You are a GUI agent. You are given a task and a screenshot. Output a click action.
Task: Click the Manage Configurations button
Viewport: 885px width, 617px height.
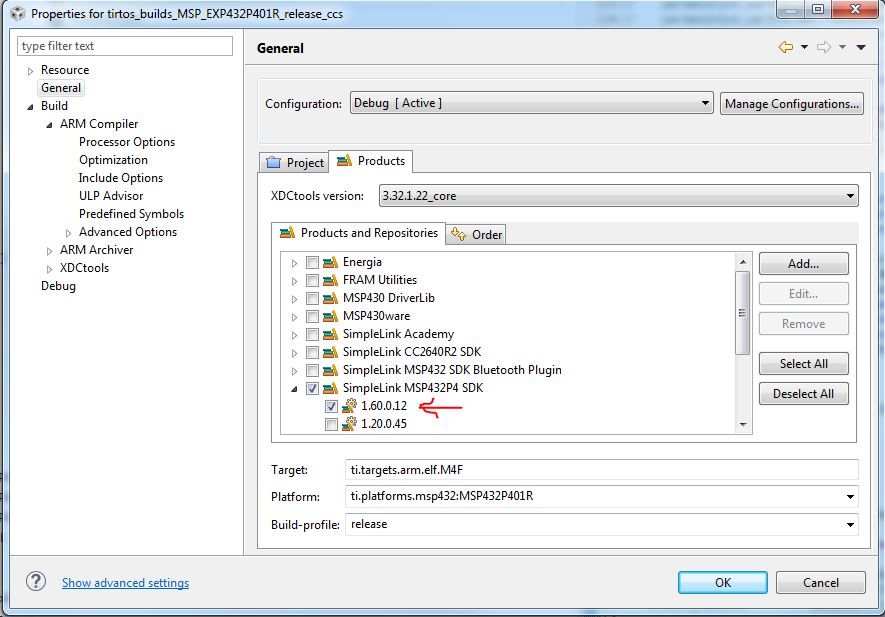pyautogui.click(x=791, y=104)
